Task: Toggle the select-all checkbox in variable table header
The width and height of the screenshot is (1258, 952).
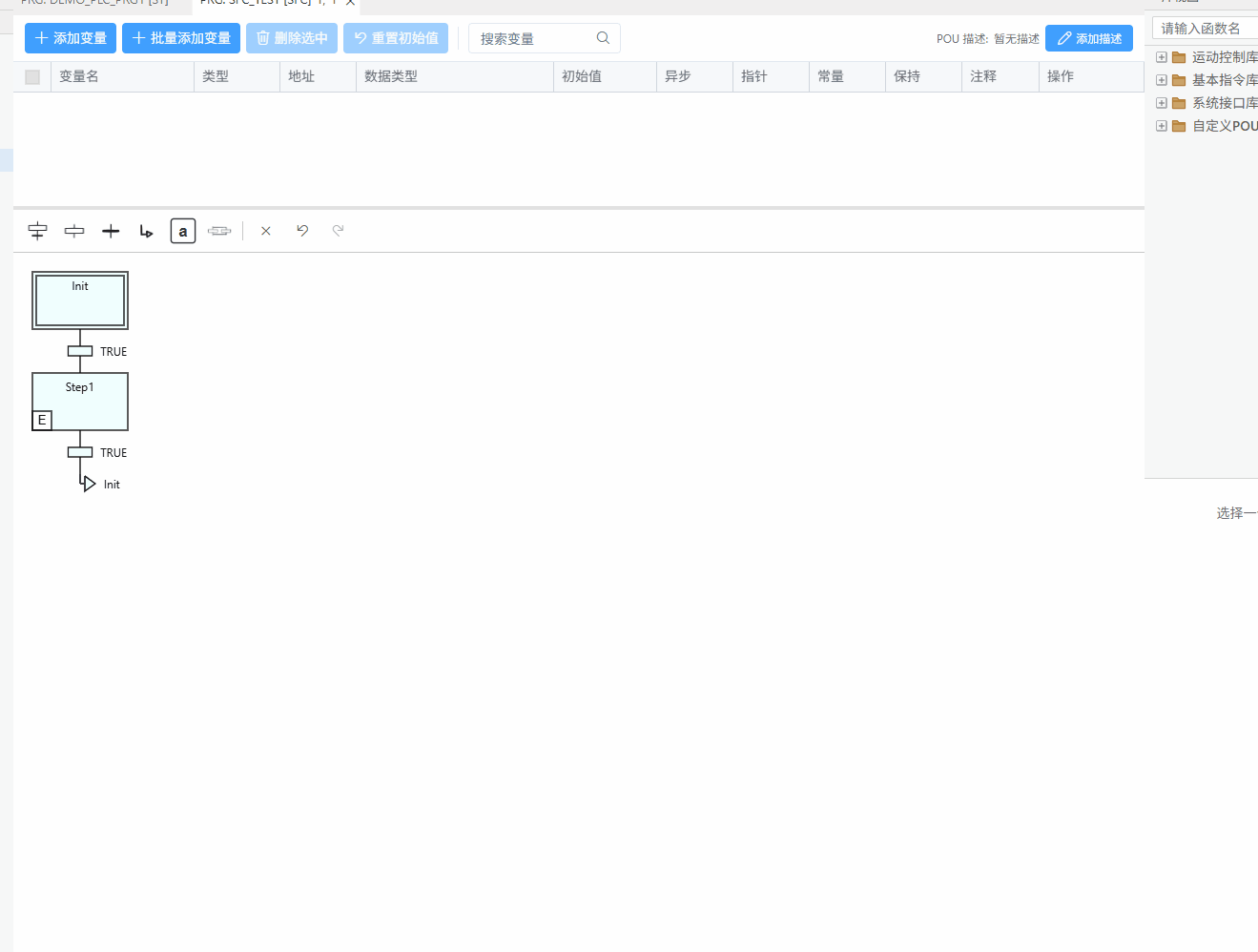Action: pyautogui.click(x=32, y=77)
